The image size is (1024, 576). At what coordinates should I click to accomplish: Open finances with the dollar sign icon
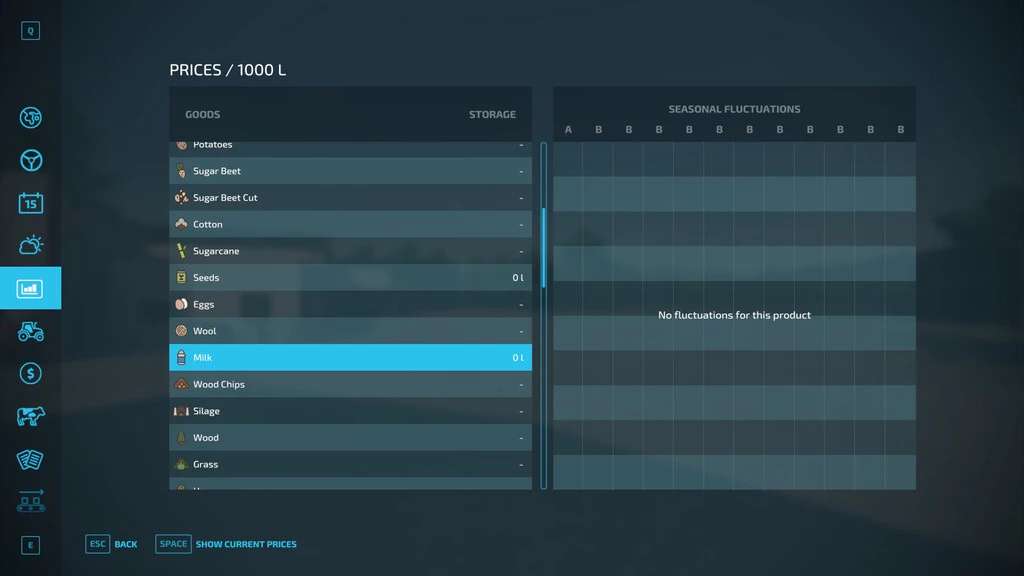coord(30,373)
